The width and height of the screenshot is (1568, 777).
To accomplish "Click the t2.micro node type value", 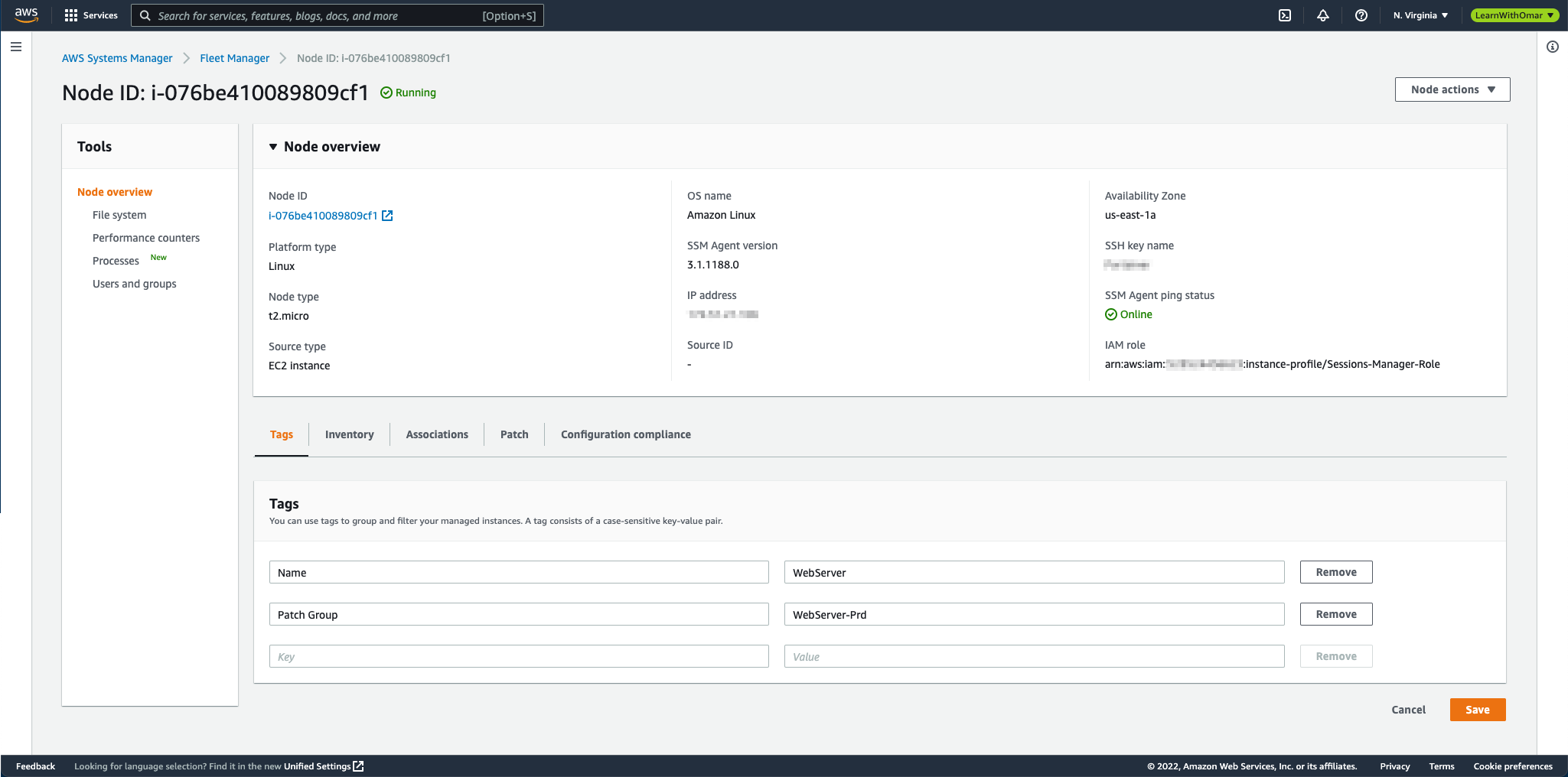I will coord(288,316).
